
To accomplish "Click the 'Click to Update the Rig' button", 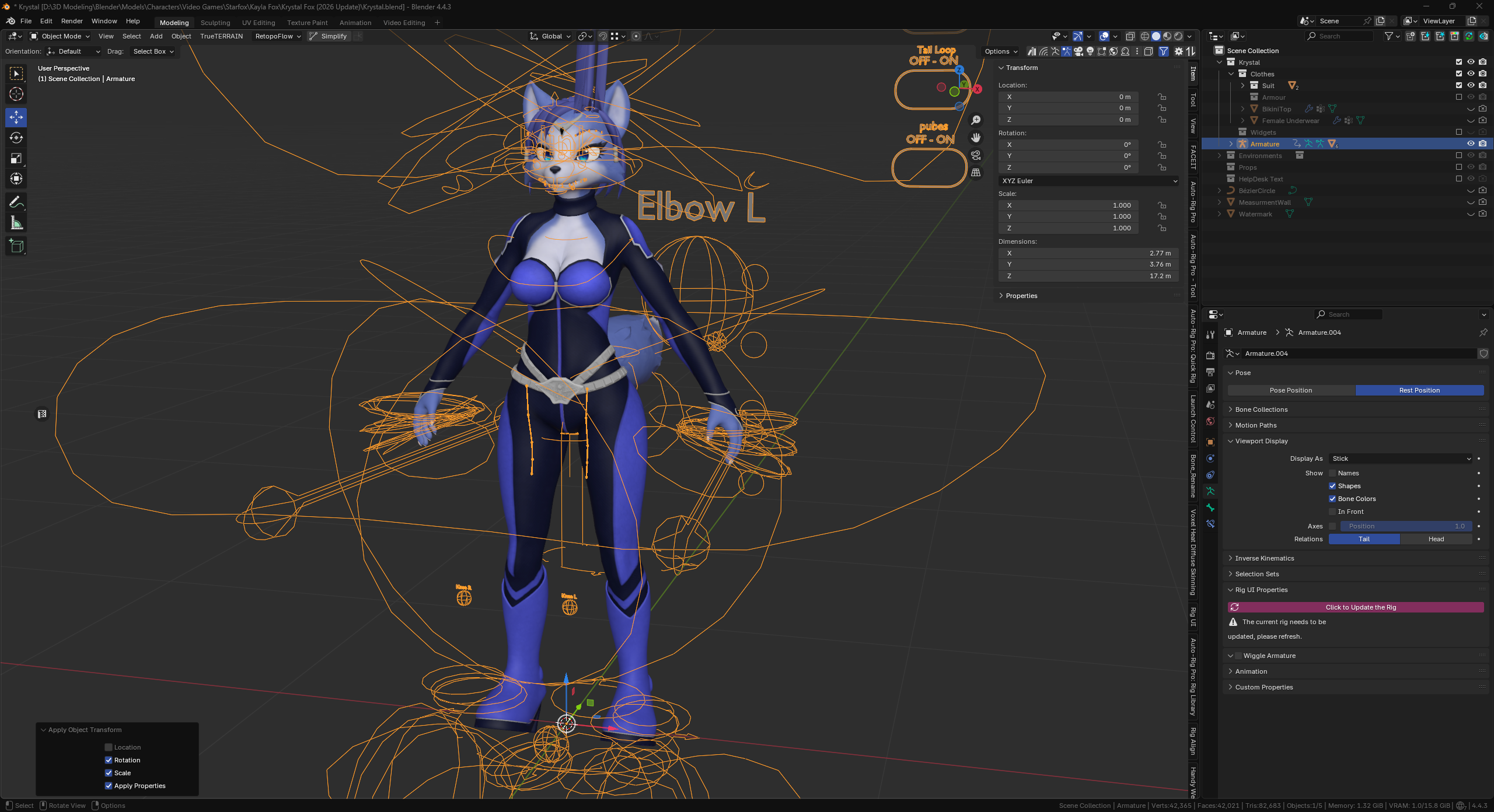I will pyautogui.click(x=1356, y=607).
